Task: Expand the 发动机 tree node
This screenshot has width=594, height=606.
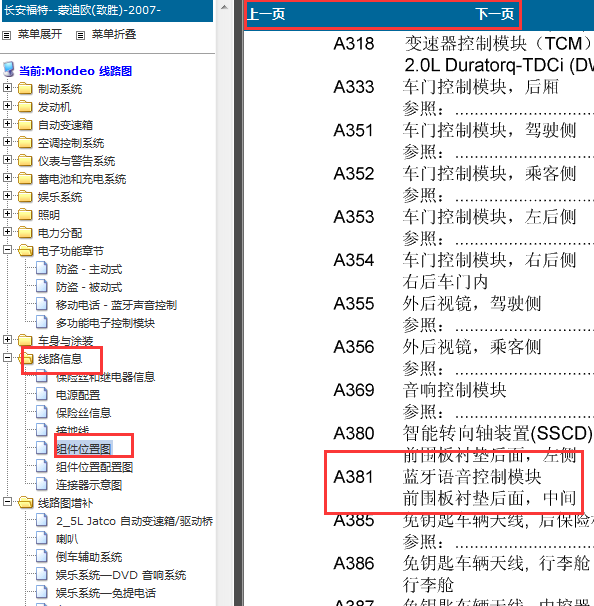Action: pos(7,106)
